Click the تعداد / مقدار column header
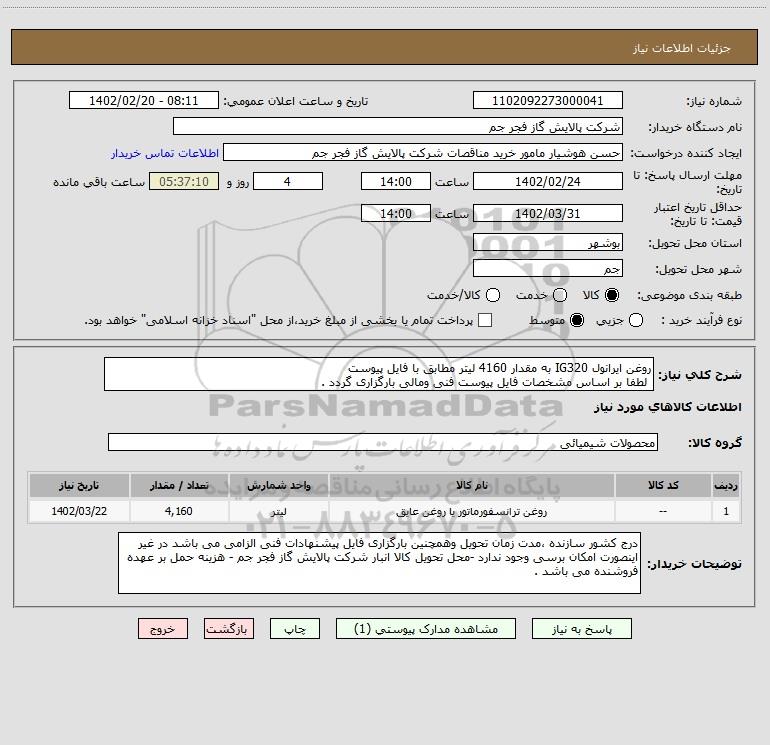Image resolution: width=770 pixels, height=745 pixels. pyautogui.click(x=179, y=485)
